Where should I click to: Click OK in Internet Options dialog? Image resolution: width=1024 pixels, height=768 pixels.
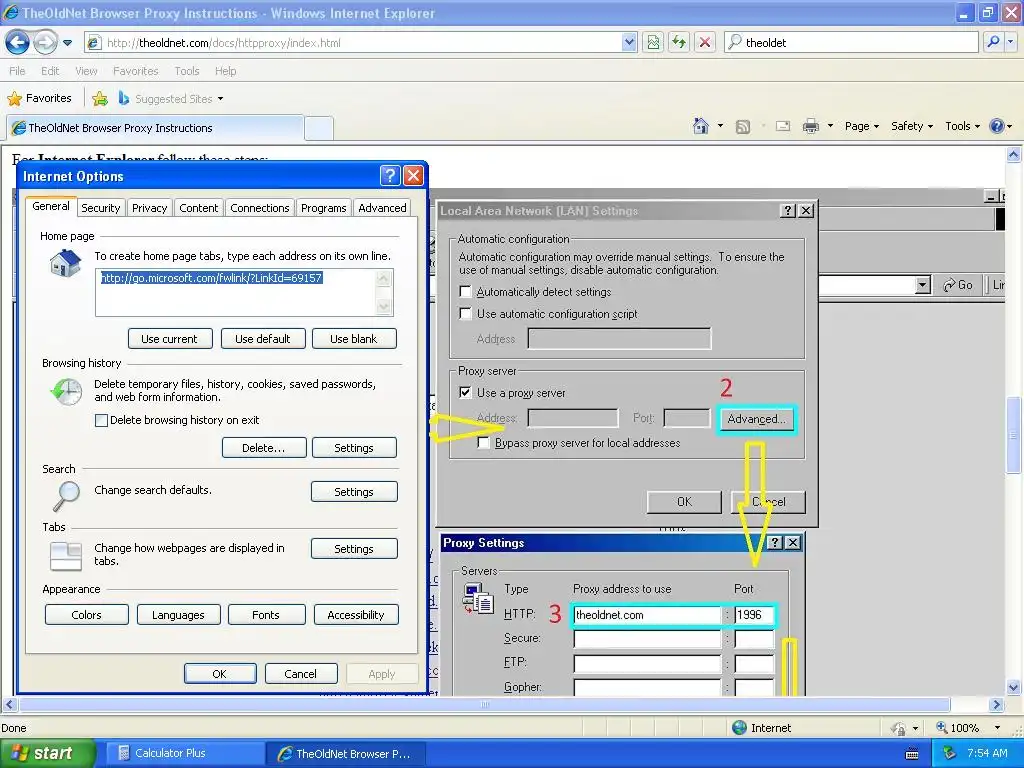220,674
